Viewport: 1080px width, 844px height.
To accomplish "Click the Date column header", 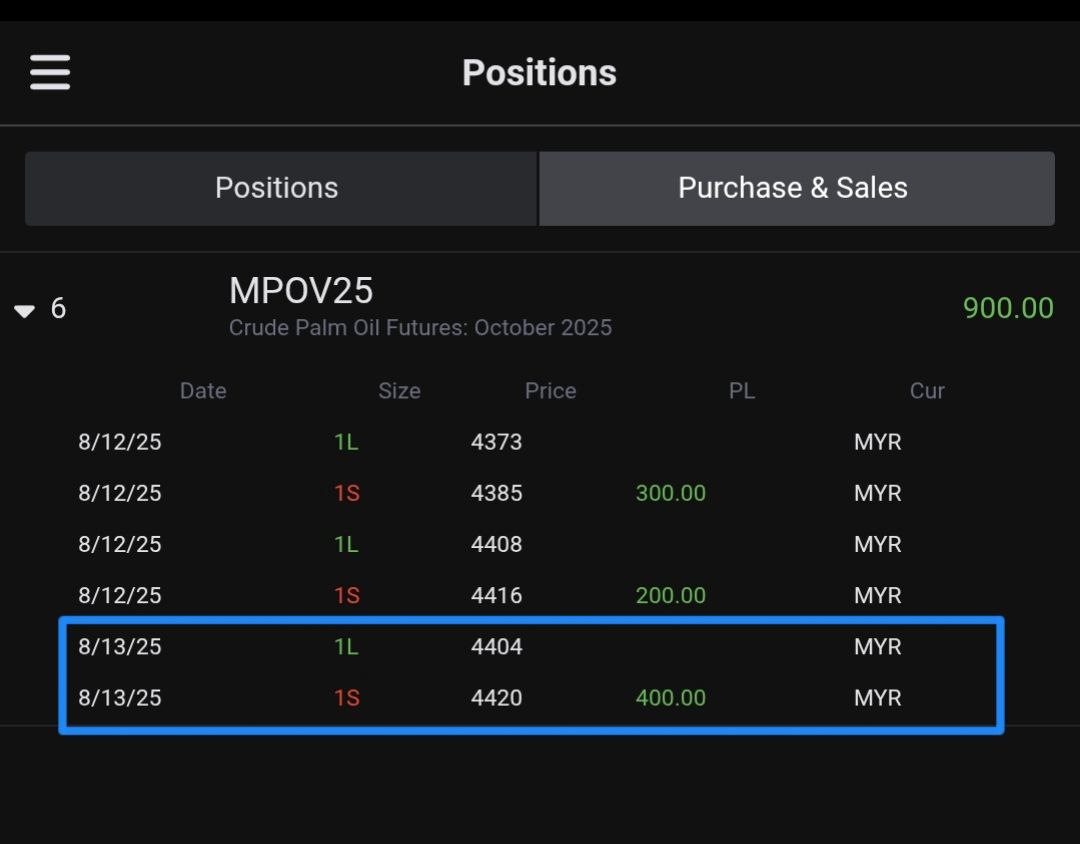I will click(203, 391).
